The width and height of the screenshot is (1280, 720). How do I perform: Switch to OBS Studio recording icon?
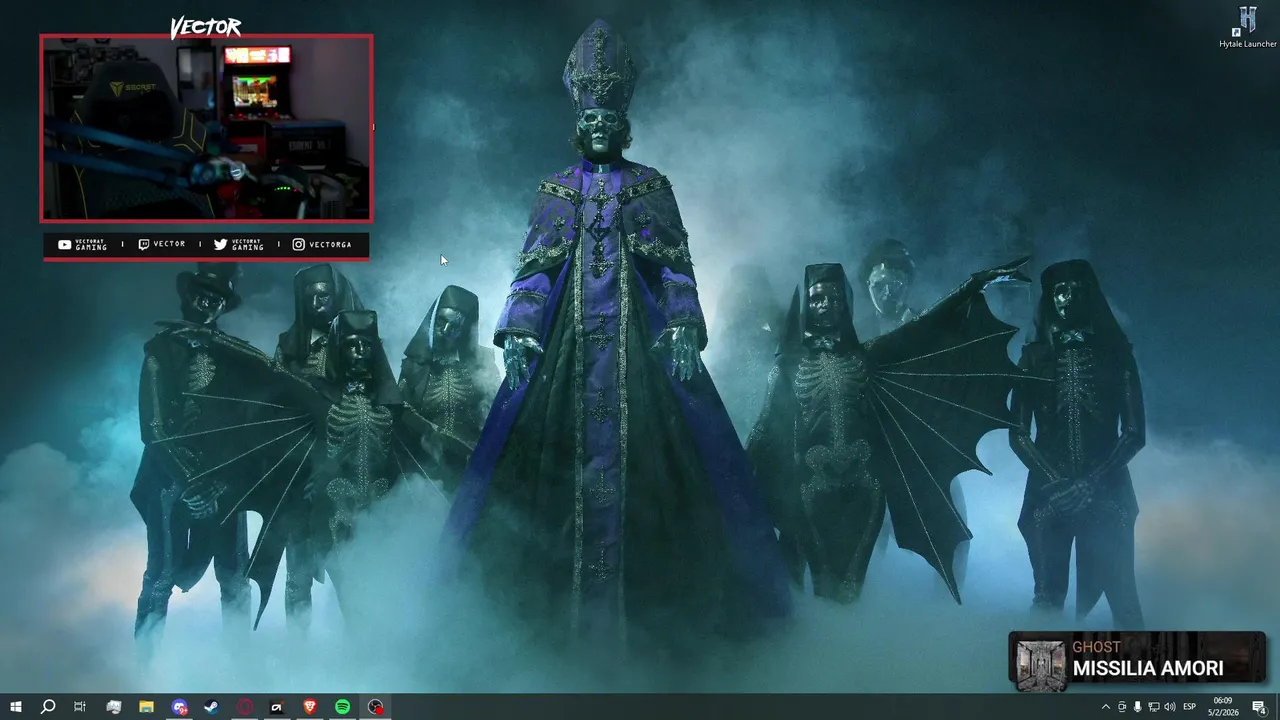click(375, 707)
